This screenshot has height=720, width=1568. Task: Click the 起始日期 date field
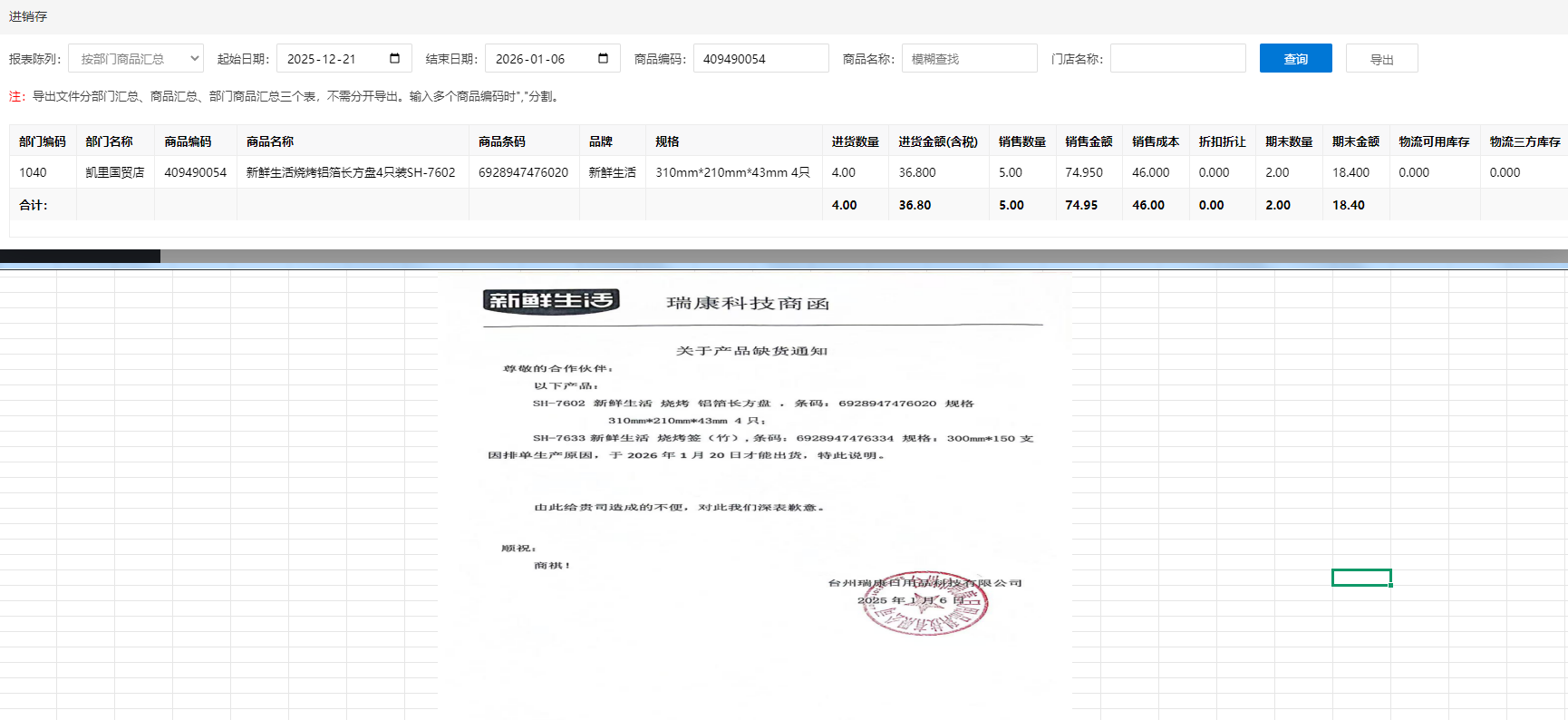pos(332,59)
